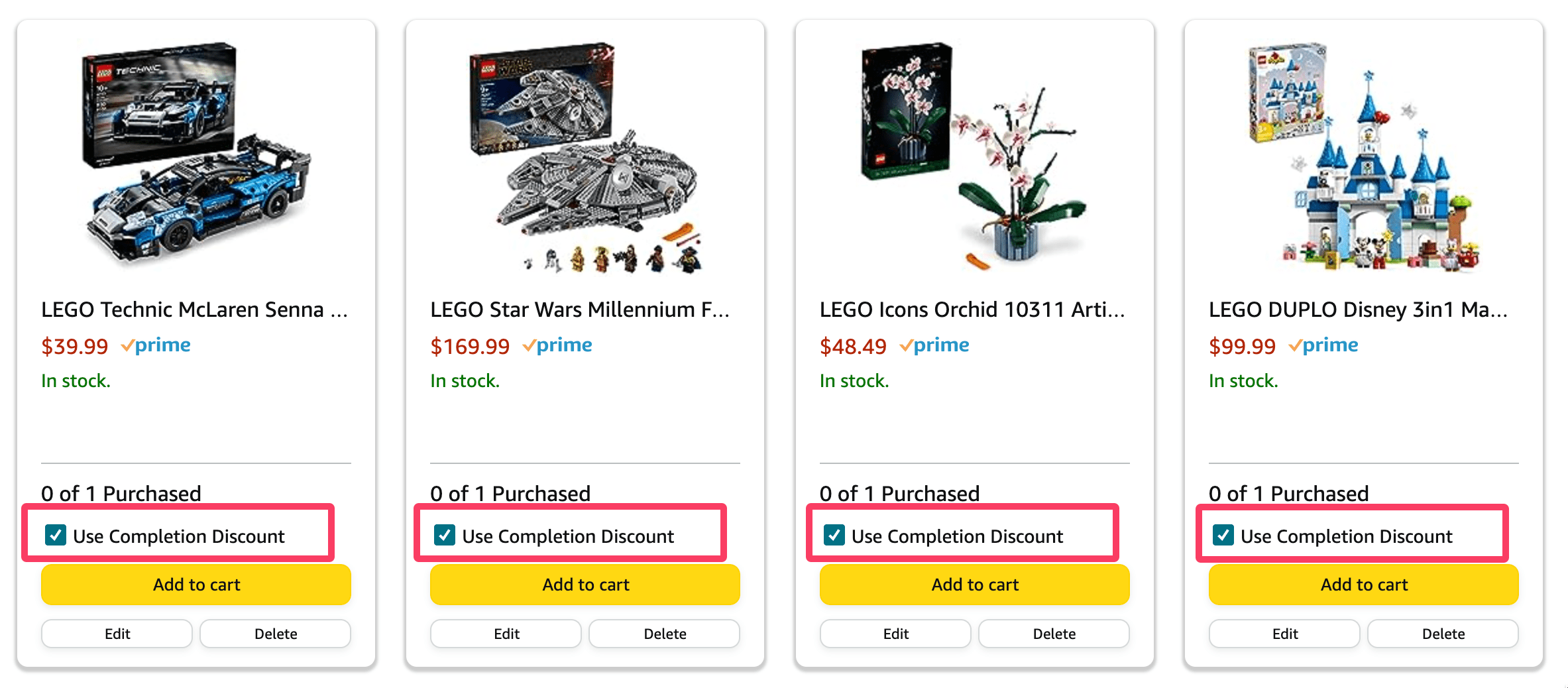Uncheck Use Completion Discount for Millennium Falcon

445,536
